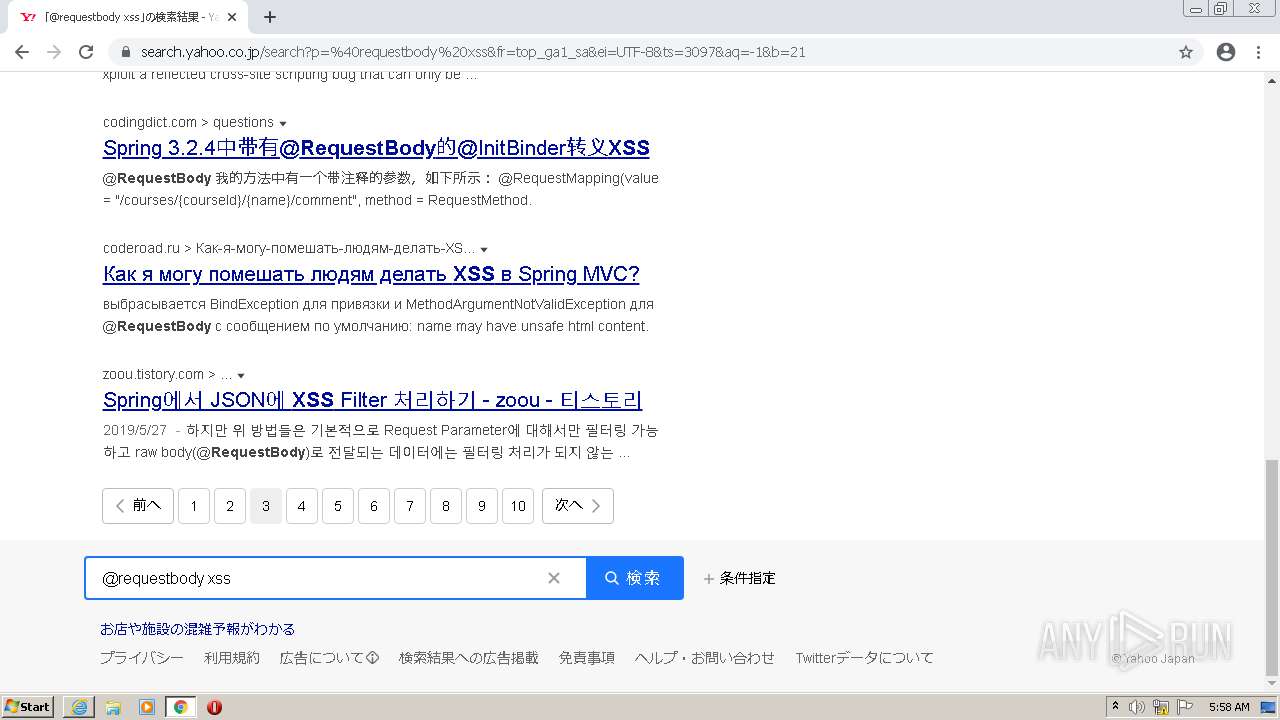Open the 免責事項 footer link
This screenshot has height=720, width=1280.
(x=587, y=658)
